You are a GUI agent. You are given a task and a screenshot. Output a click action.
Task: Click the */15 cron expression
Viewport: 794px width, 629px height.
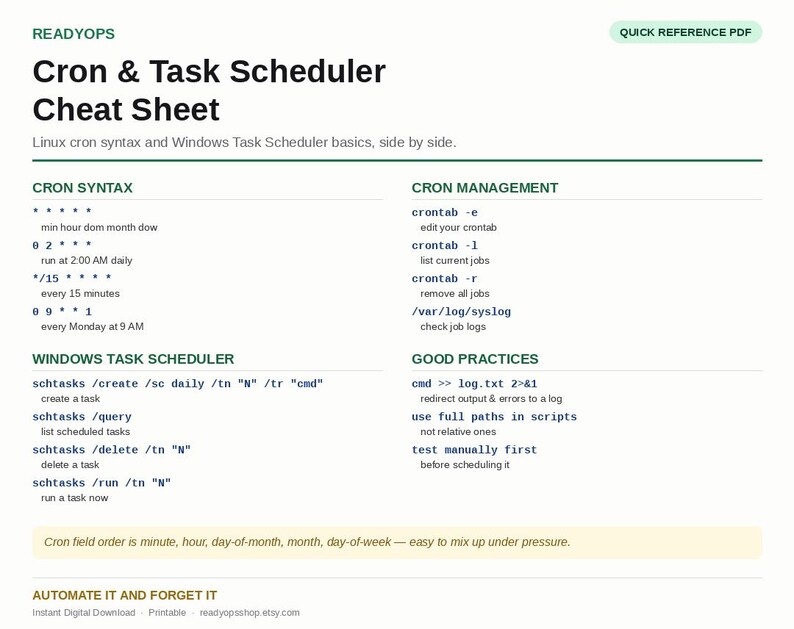click(72, 279)
